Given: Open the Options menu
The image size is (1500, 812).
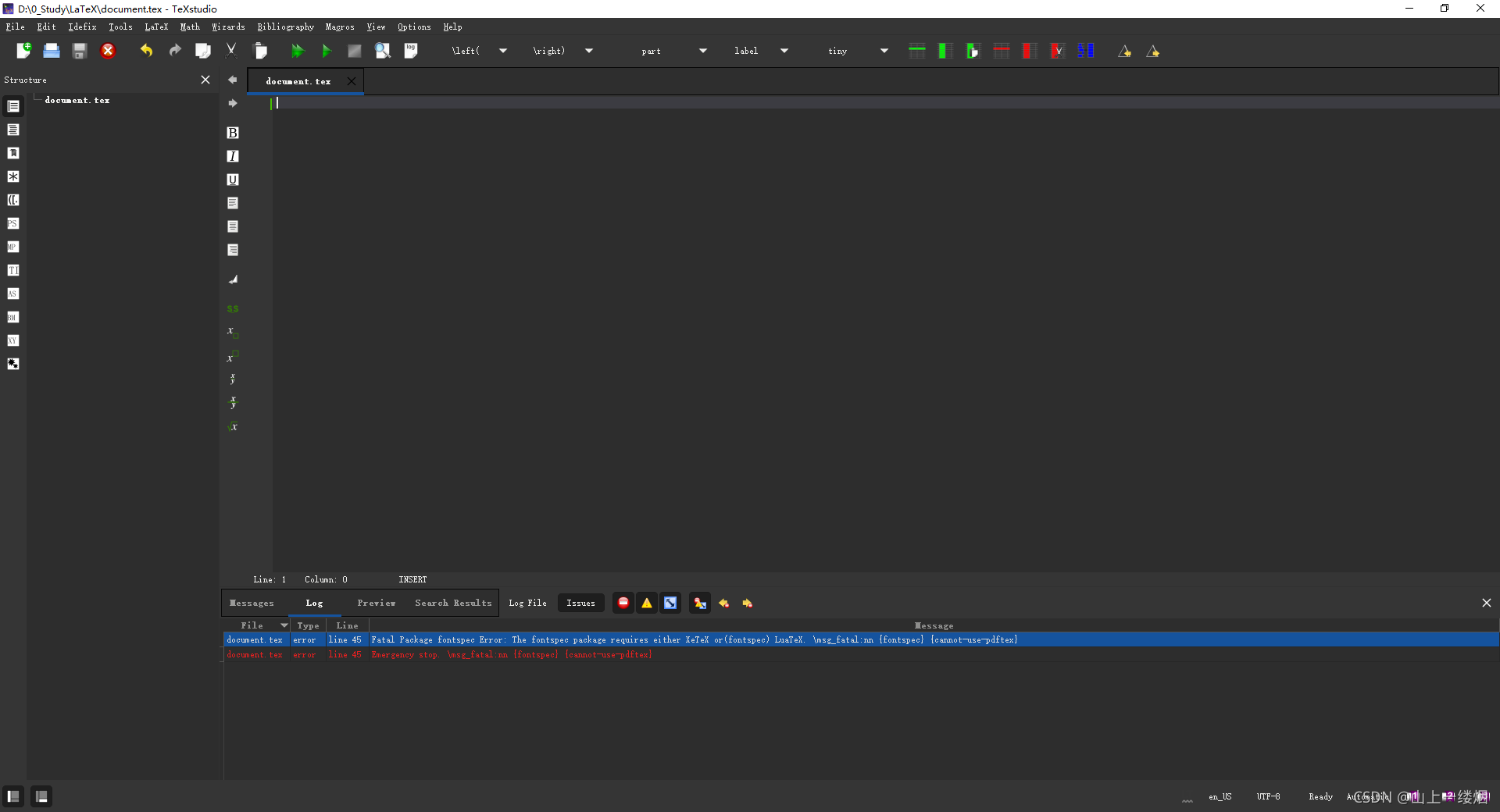Looking at the screenshot, I should point(414,27).
